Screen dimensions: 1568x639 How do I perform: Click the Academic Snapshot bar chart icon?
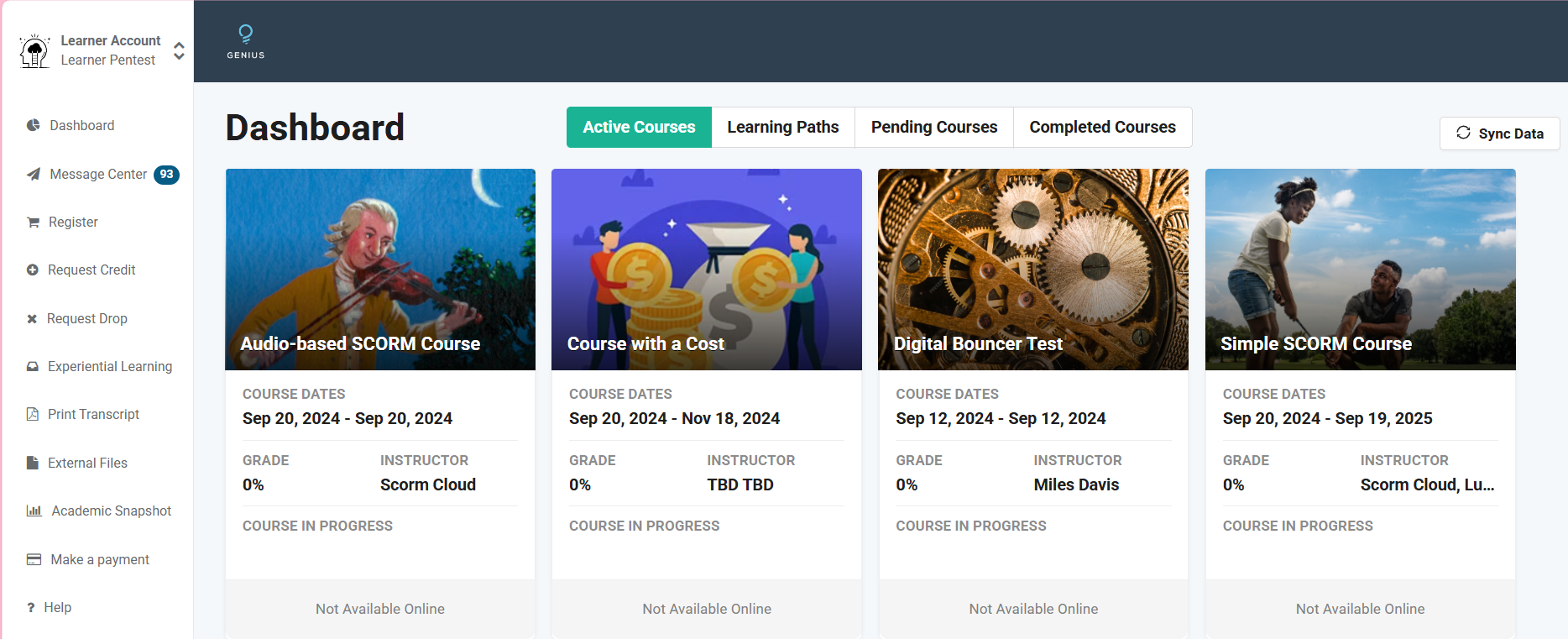(34, 511)
